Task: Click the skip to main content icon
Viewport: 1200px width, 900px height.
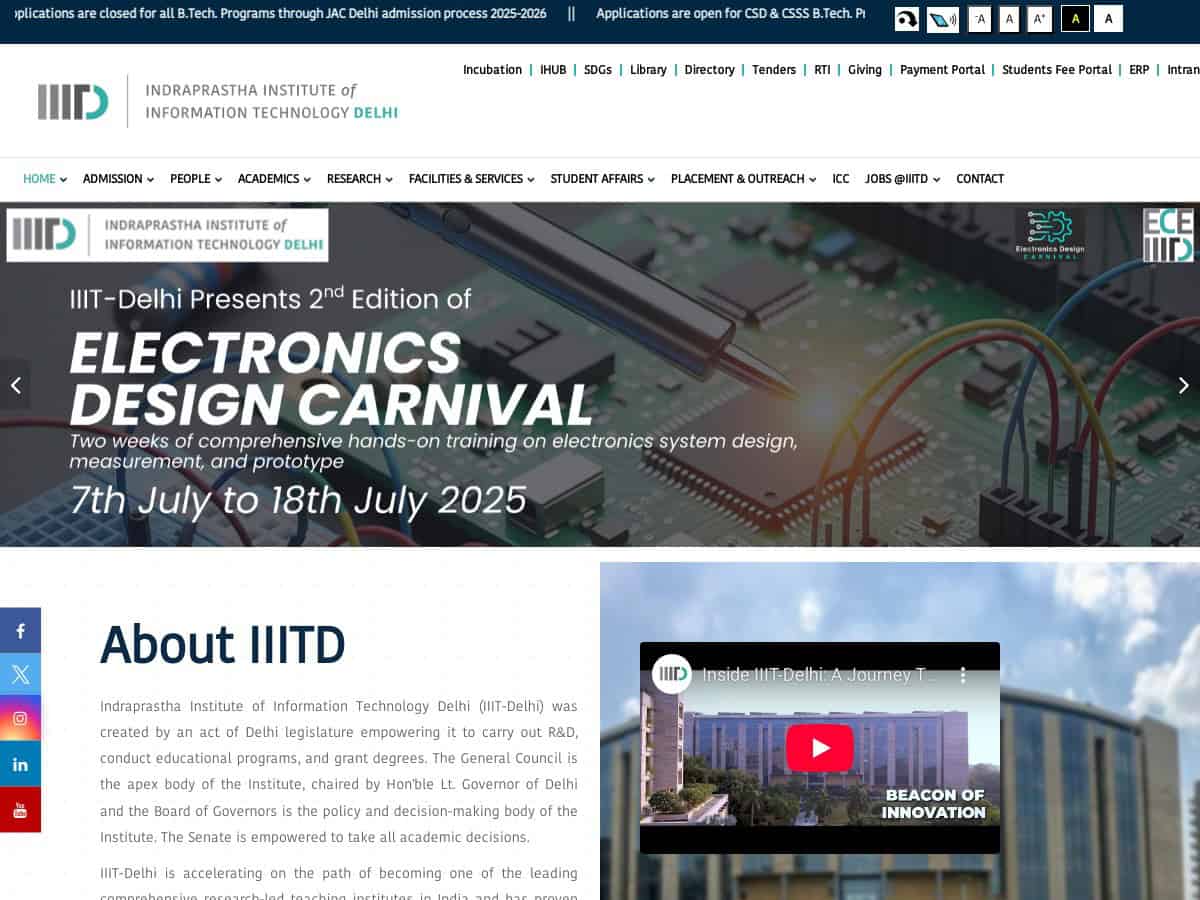Action: (906, 19)
